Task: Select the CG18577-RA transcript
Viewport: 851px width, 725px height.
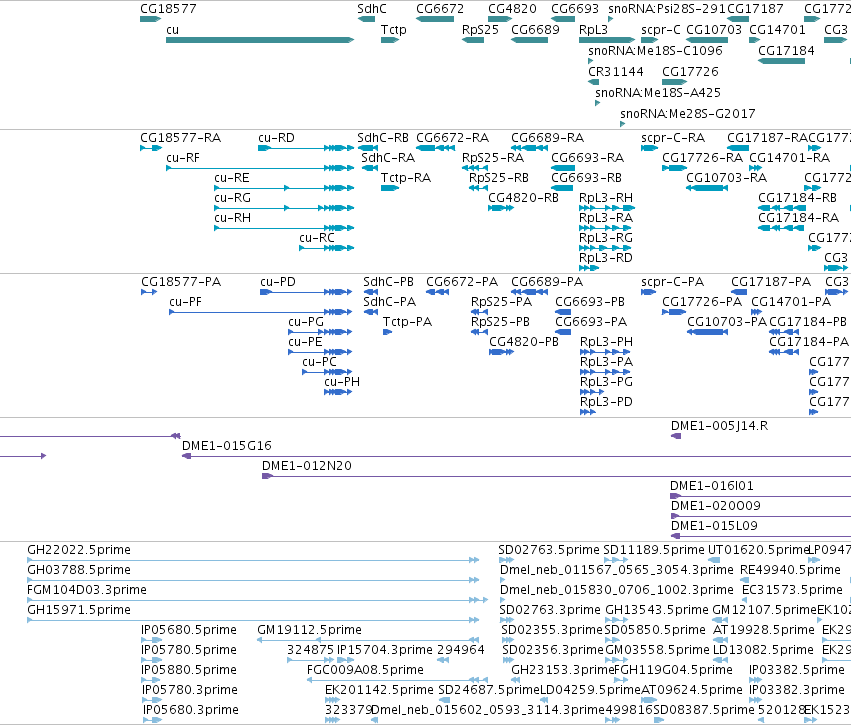Action: click(x=151, y=148)
